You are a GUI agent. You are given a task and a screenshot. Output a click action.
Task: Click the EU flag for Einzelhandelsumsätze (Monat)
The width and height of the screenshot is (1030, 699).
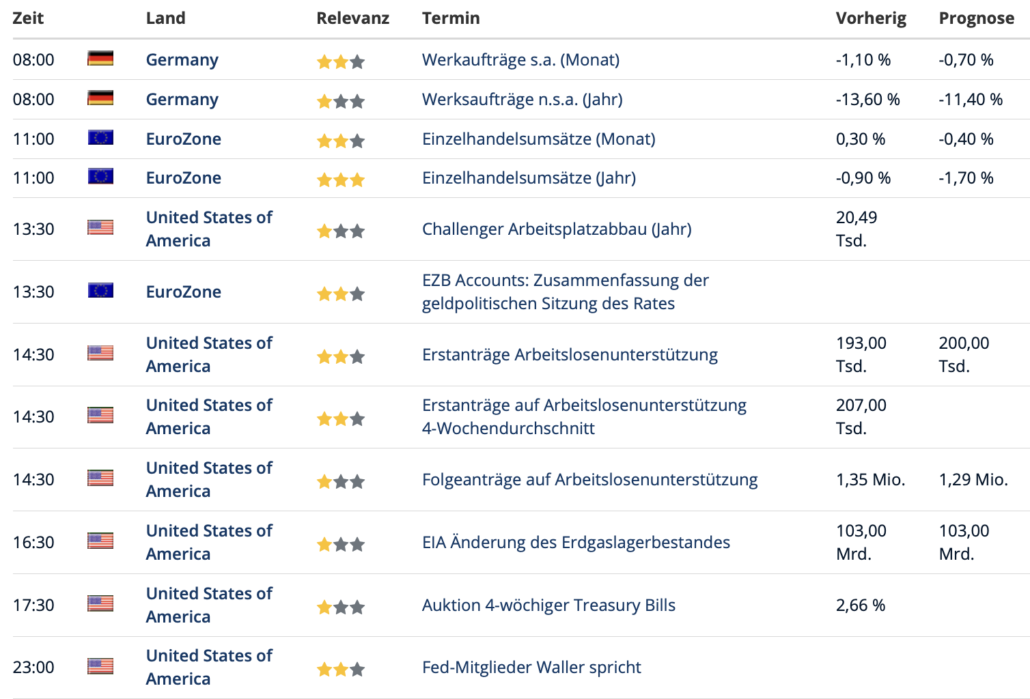point(100,138)
